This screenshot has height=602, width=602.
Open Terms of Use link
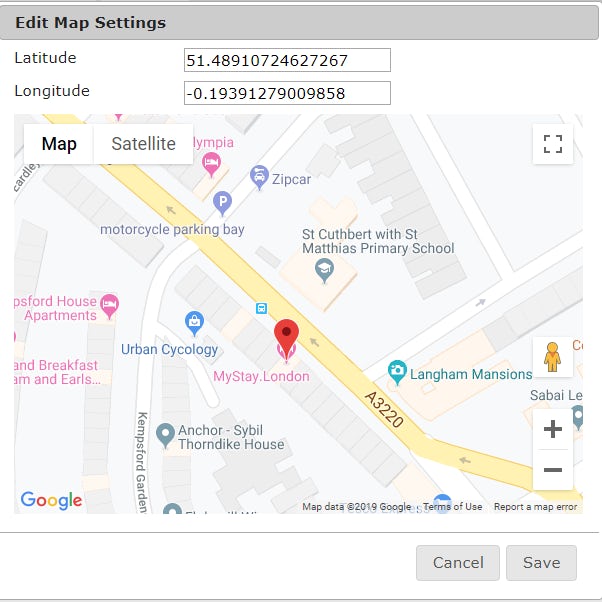click(x=452, y=507)
